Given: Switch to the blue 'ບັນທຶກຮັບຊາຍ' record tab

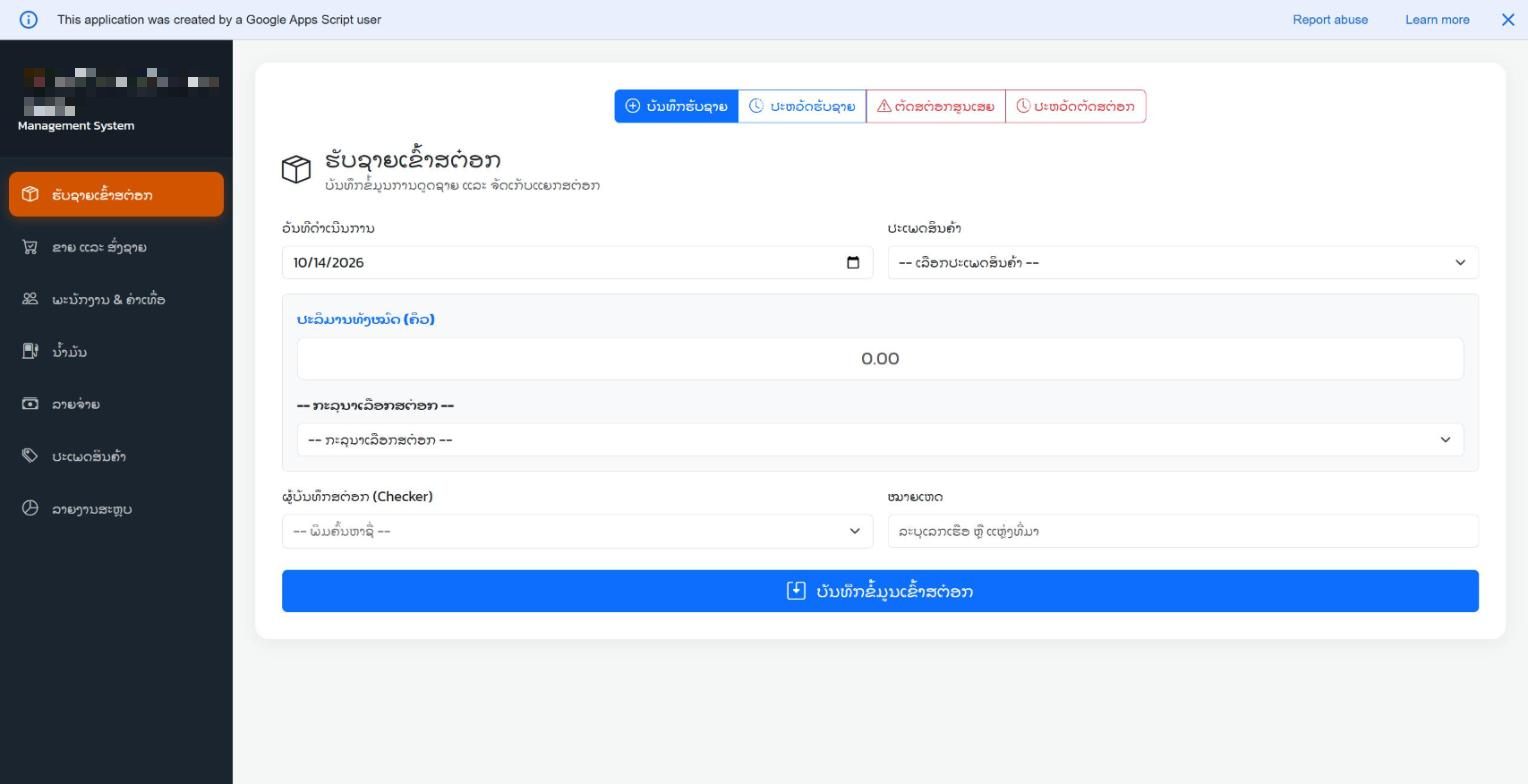Looking at the screenshot, I should [x=676, y=106].
